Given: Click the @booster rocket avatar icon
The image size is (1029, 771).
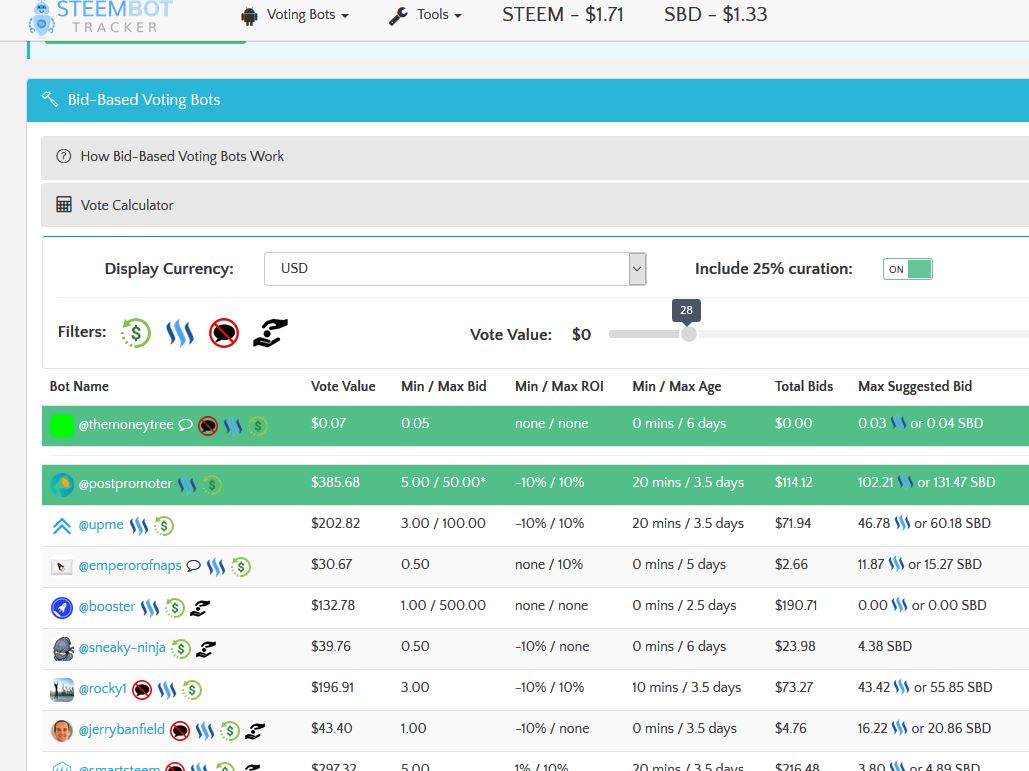Looking at the screenshot, I should [x=62, y=607].
